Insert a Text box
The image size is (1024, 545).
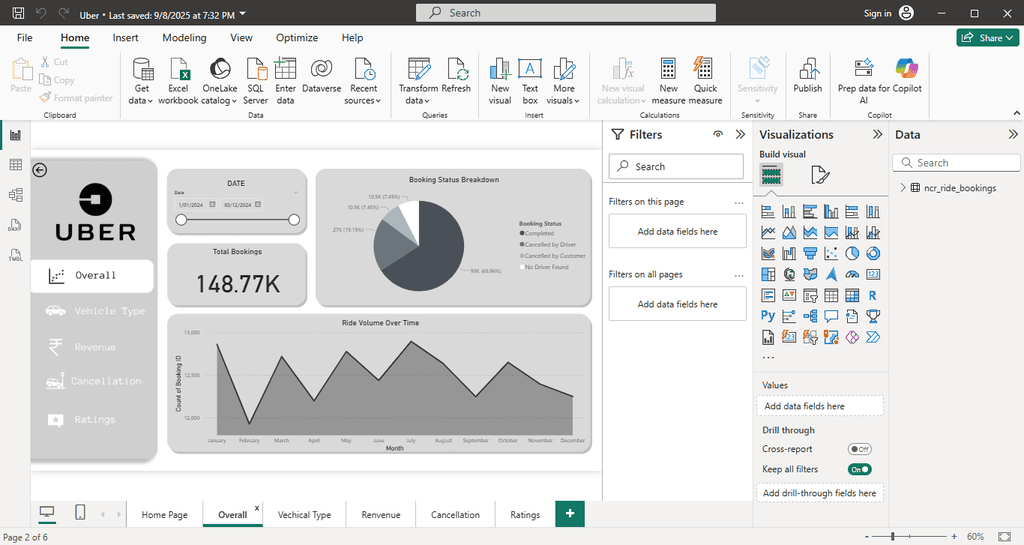[x=530, y=70]
